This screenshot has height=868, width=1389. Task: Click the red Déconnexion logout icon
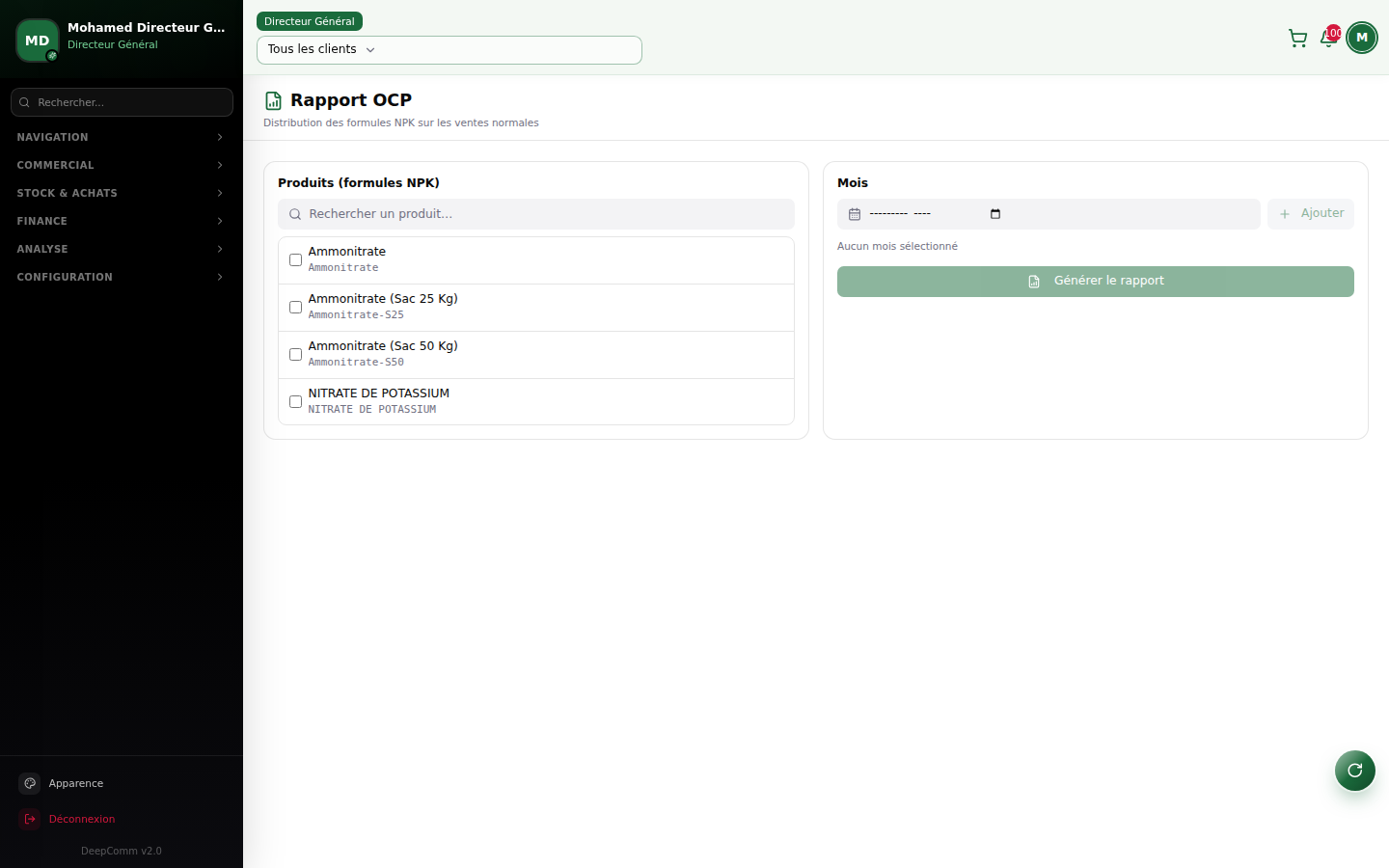tap(30, 819)
